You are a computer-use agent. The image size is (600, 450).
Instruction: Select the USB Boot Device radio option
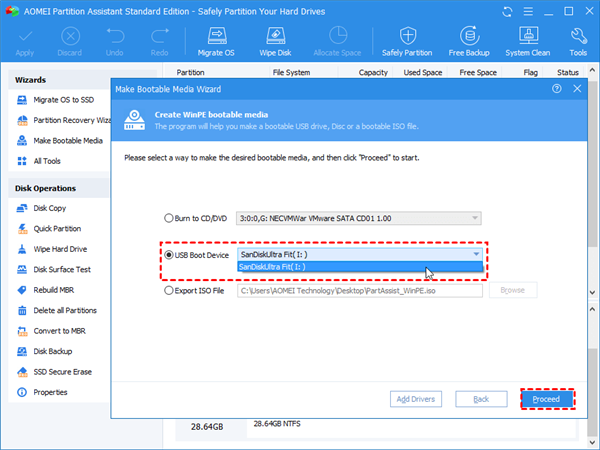click(169, 255)
